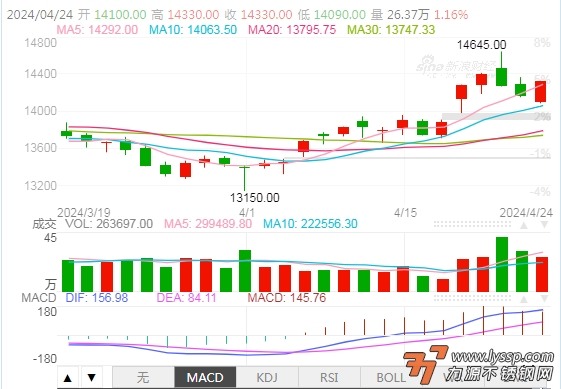Select the MACD indicator tab
The image size is (561, 389).
coord(205,377)
